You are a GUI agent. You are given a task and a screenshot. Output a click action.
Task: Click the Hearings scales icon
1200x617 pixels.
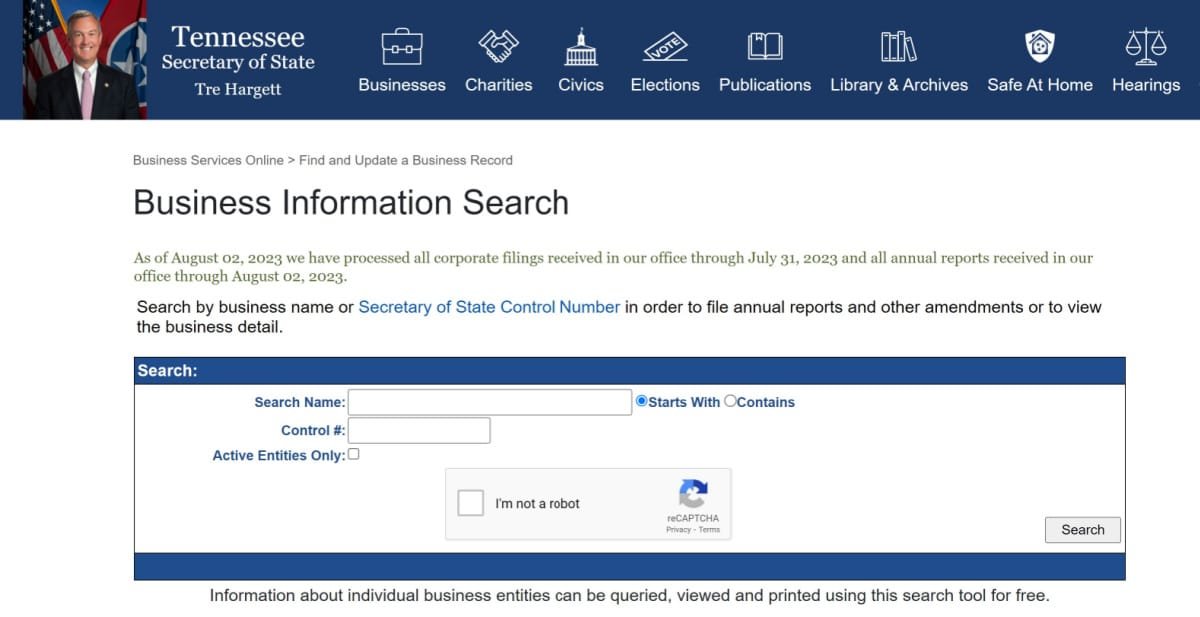pos(1146,46)
